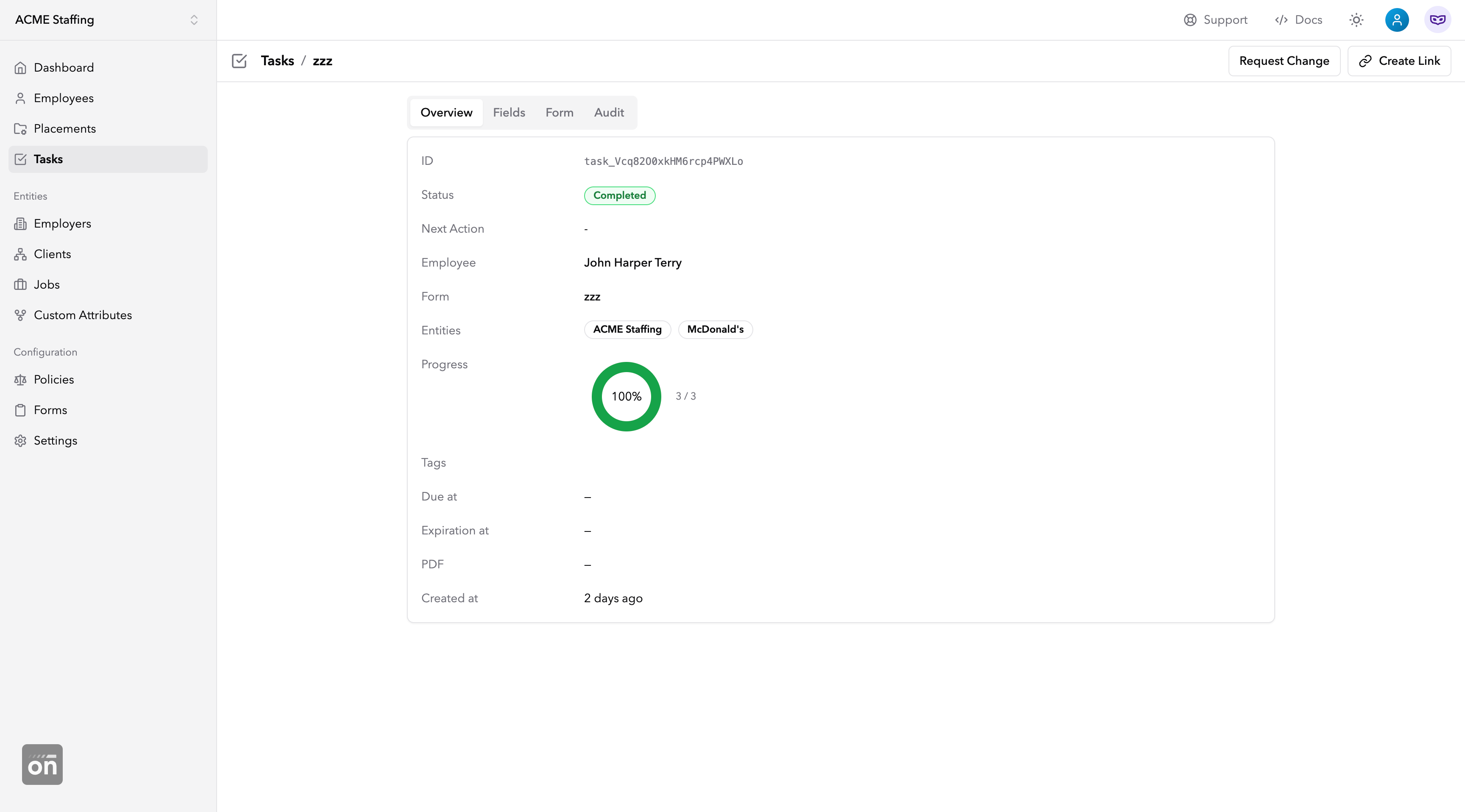Switch to the Audit tab
The width and height of the screenshot is (1465, 812).
609,113
